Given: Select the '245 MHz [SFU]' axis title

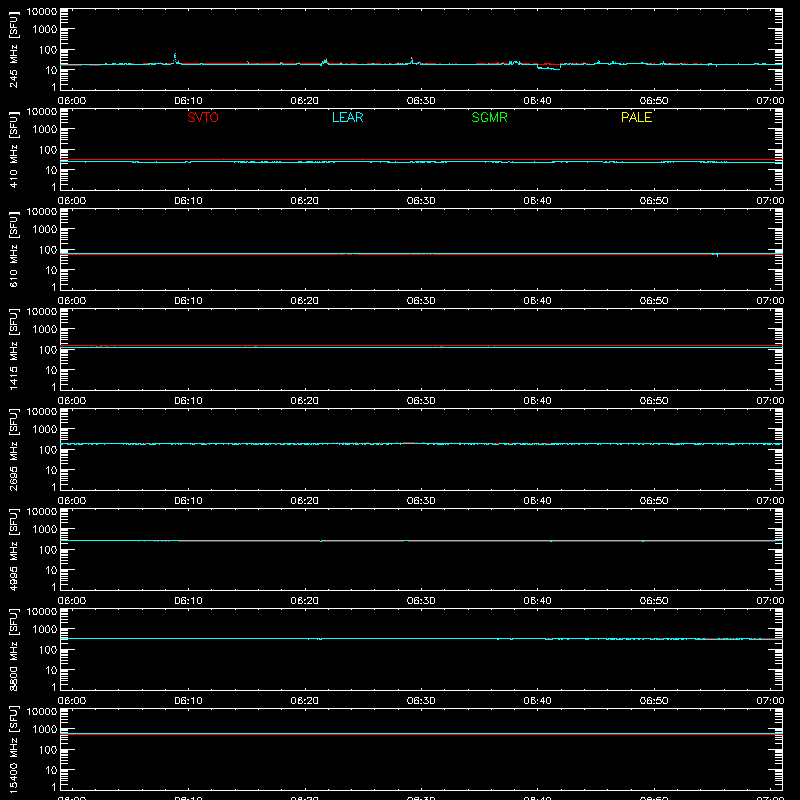Looking at the screenshot, I should 14,50.
